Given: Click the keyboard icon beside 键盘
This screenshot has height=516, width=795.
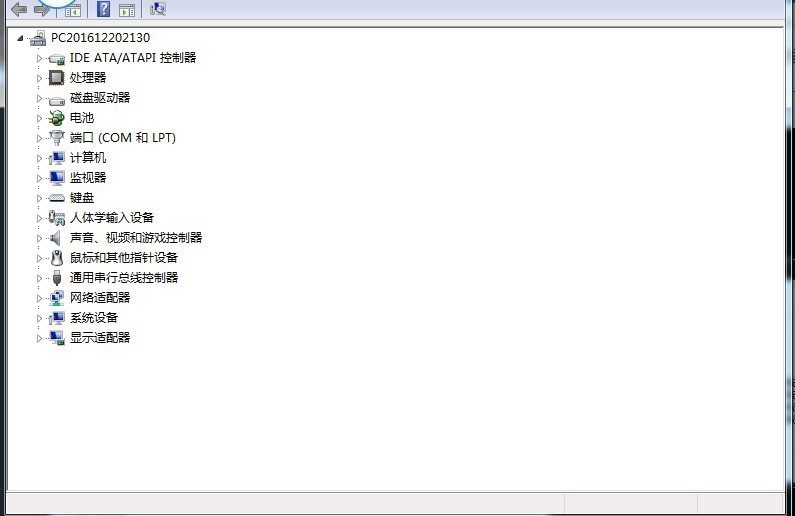Looking at the screenshot, I should coord(57,198).
